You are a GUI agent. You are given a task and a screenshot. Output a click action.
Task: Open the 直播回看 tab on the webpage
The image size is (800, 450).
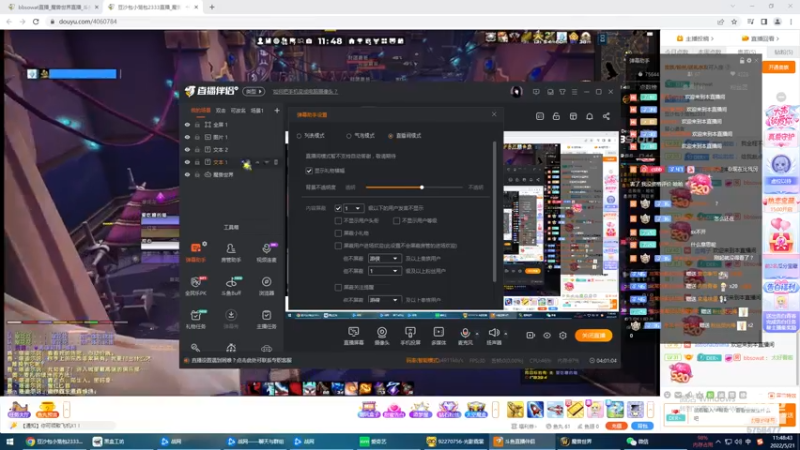(760, 38)
